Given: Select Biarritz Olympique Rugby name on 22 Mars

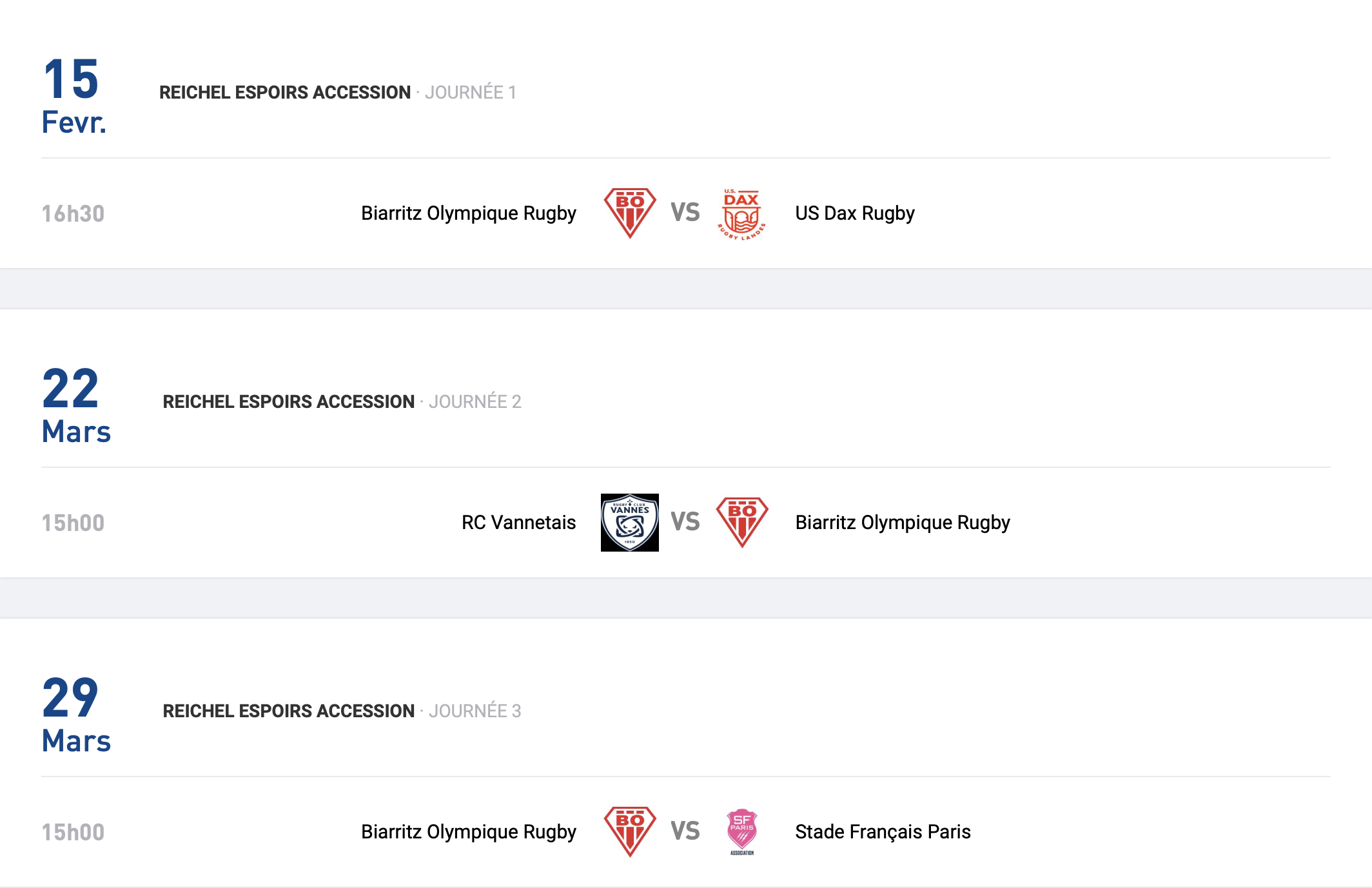Looking at the screenshot, I should click(903, 523).
